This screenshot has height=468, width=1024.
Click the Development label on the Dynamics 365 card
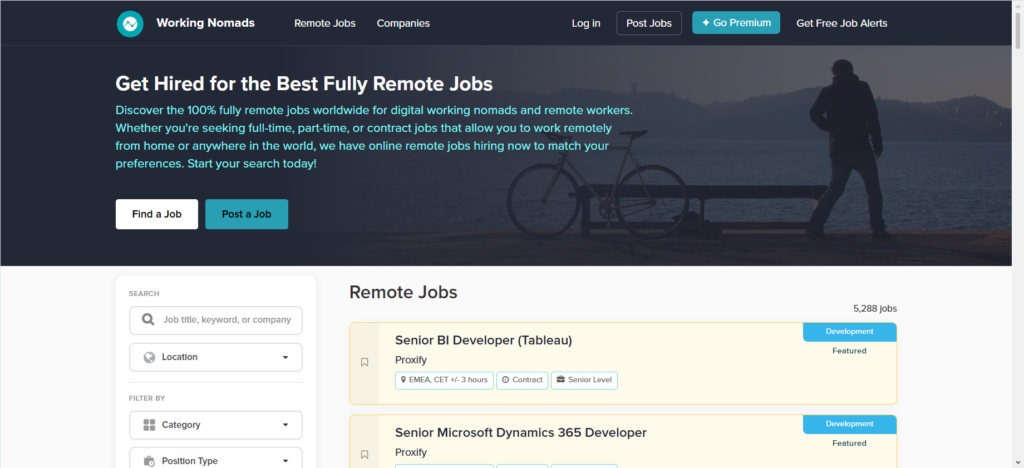coord(850,424)
